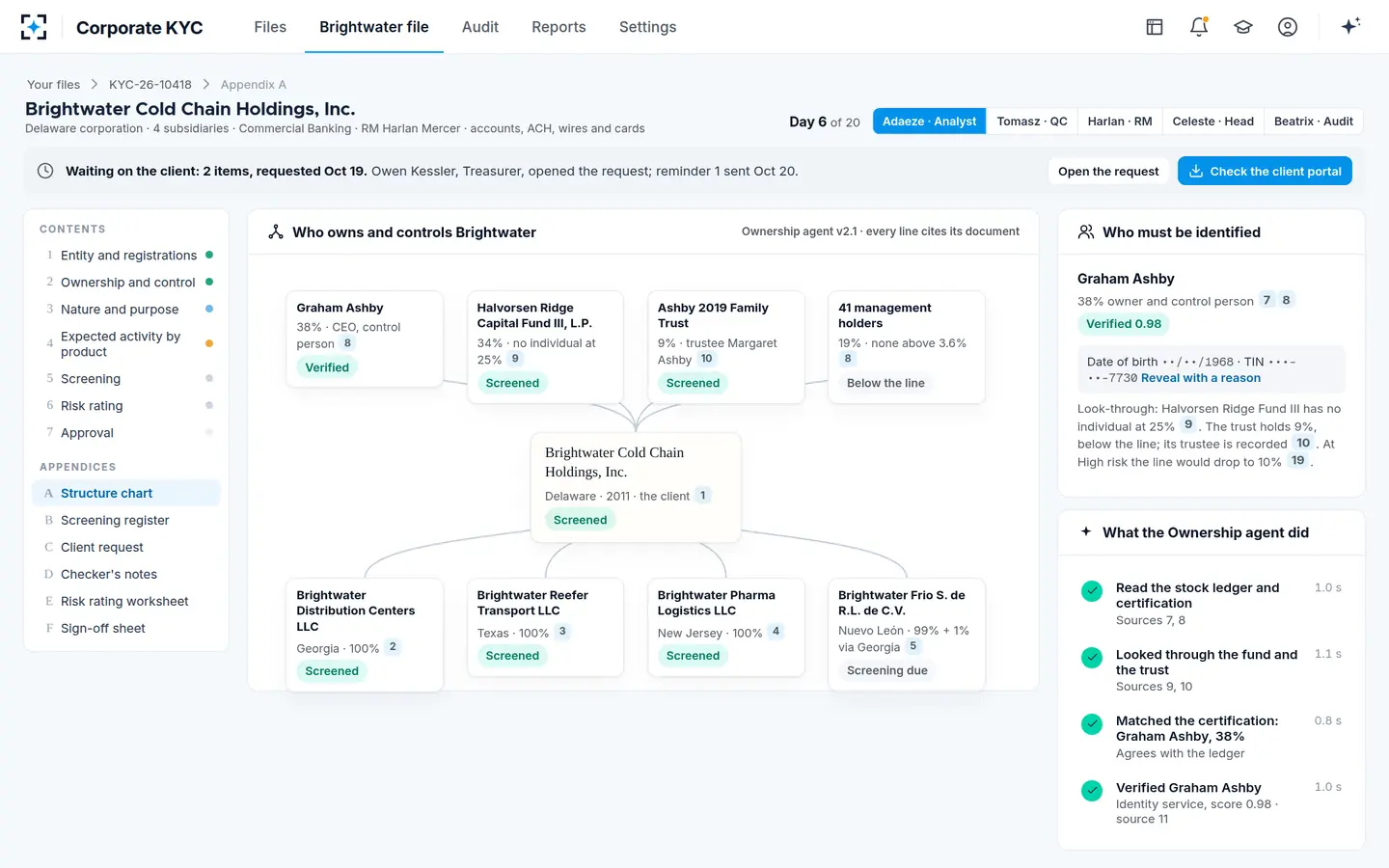Click Check the client portal button
Image resolution: width=1389 pixels, height=868 pixels.
[1265, 171]
